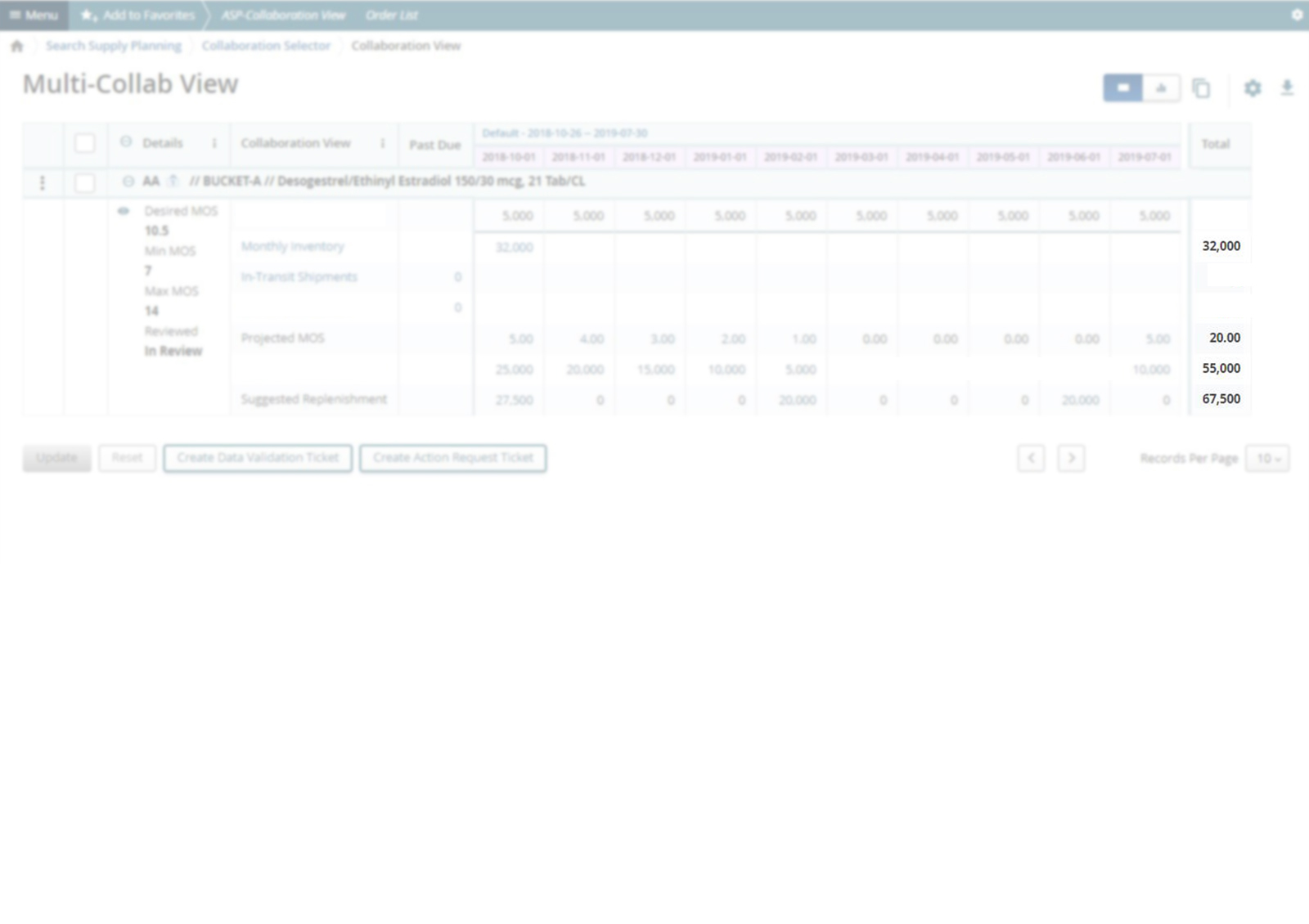Open the Collaboration View column options menu
This screenshot has width=1309, height=924.
tap(382, 143)
